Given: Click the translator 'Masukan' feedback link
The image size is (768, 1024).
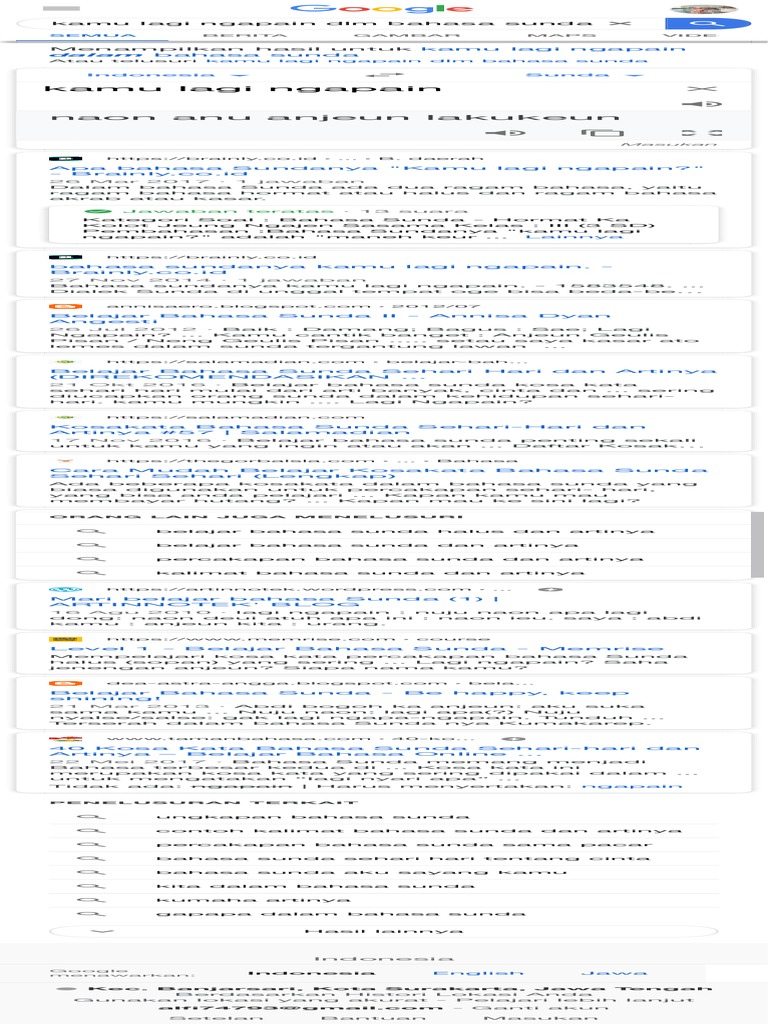Looking at the screenshot, I should coord(669,144).
